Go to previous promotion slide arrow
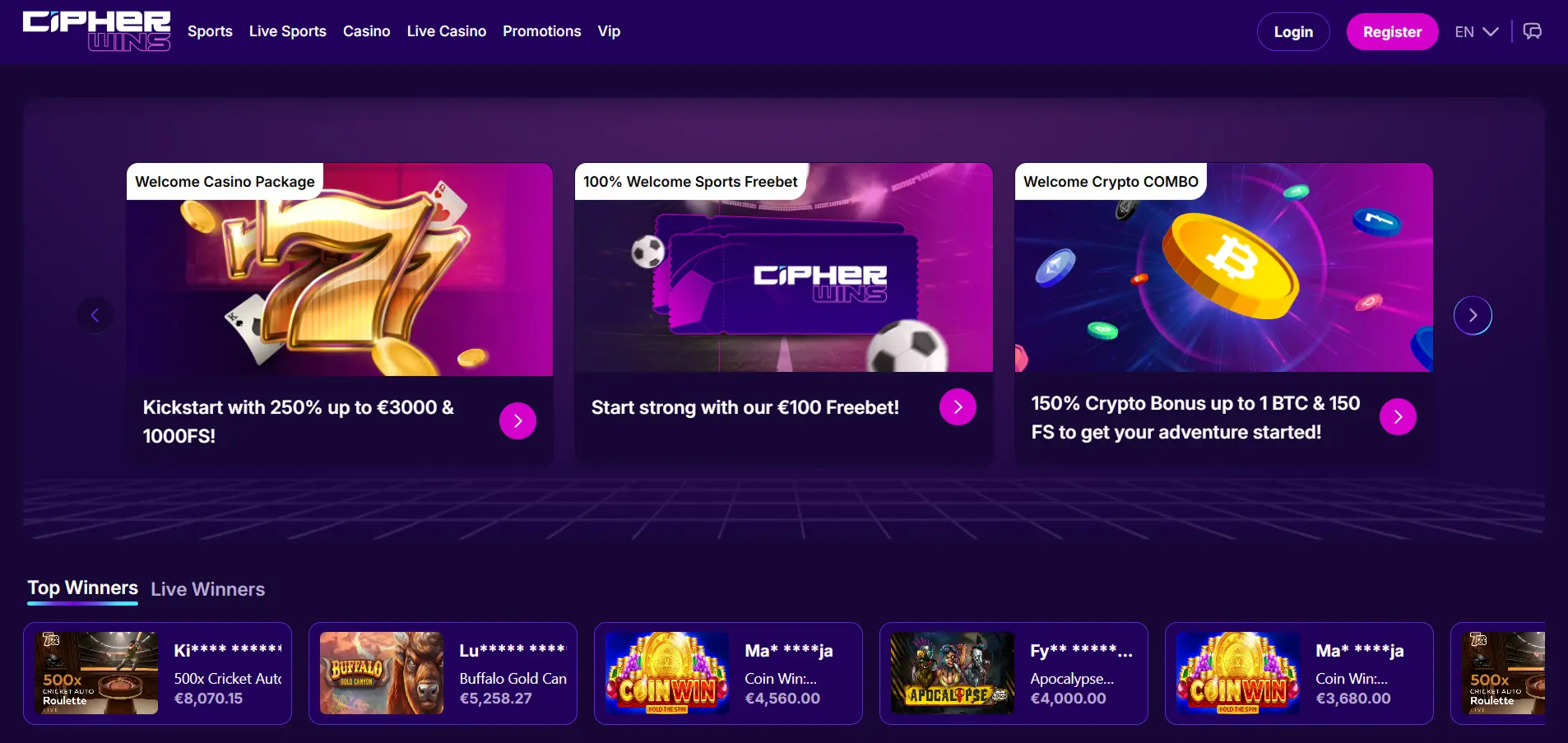 tap(95, 315)
